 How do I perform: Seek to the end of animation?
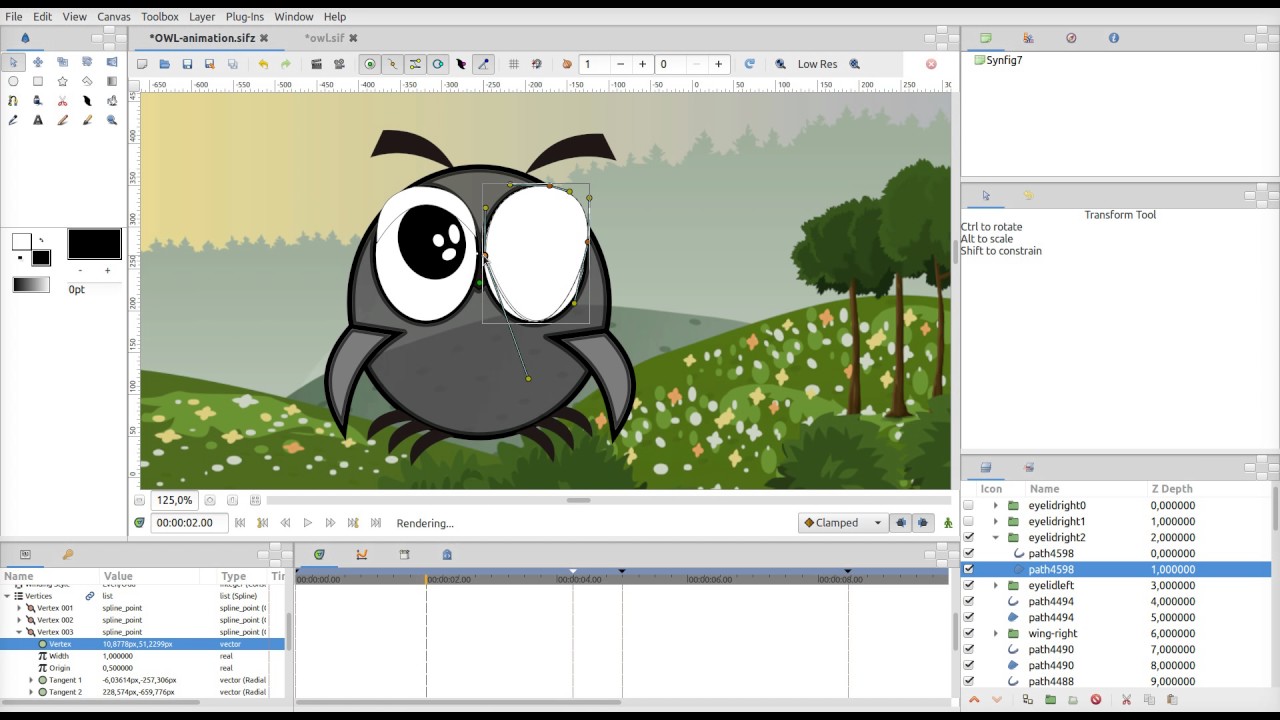pyautogui.click(x=376, y=523)
